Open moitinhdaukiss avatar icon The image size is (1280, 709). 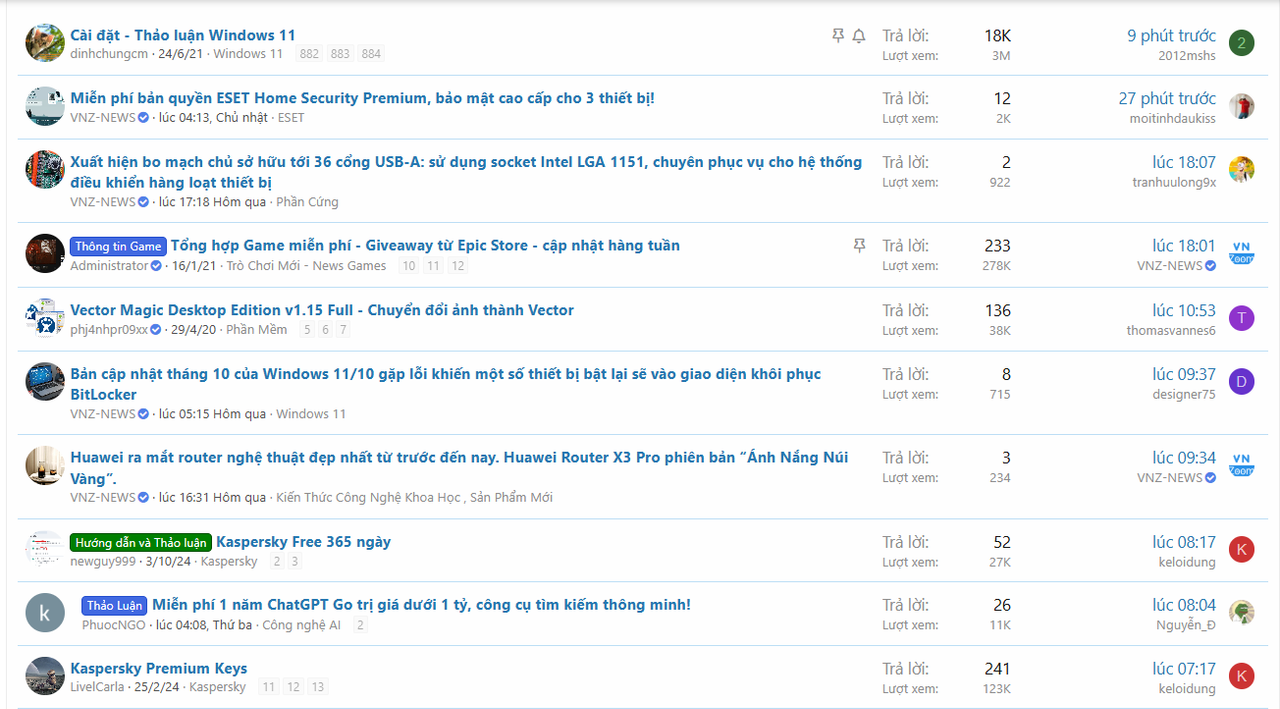point(1241,106)
